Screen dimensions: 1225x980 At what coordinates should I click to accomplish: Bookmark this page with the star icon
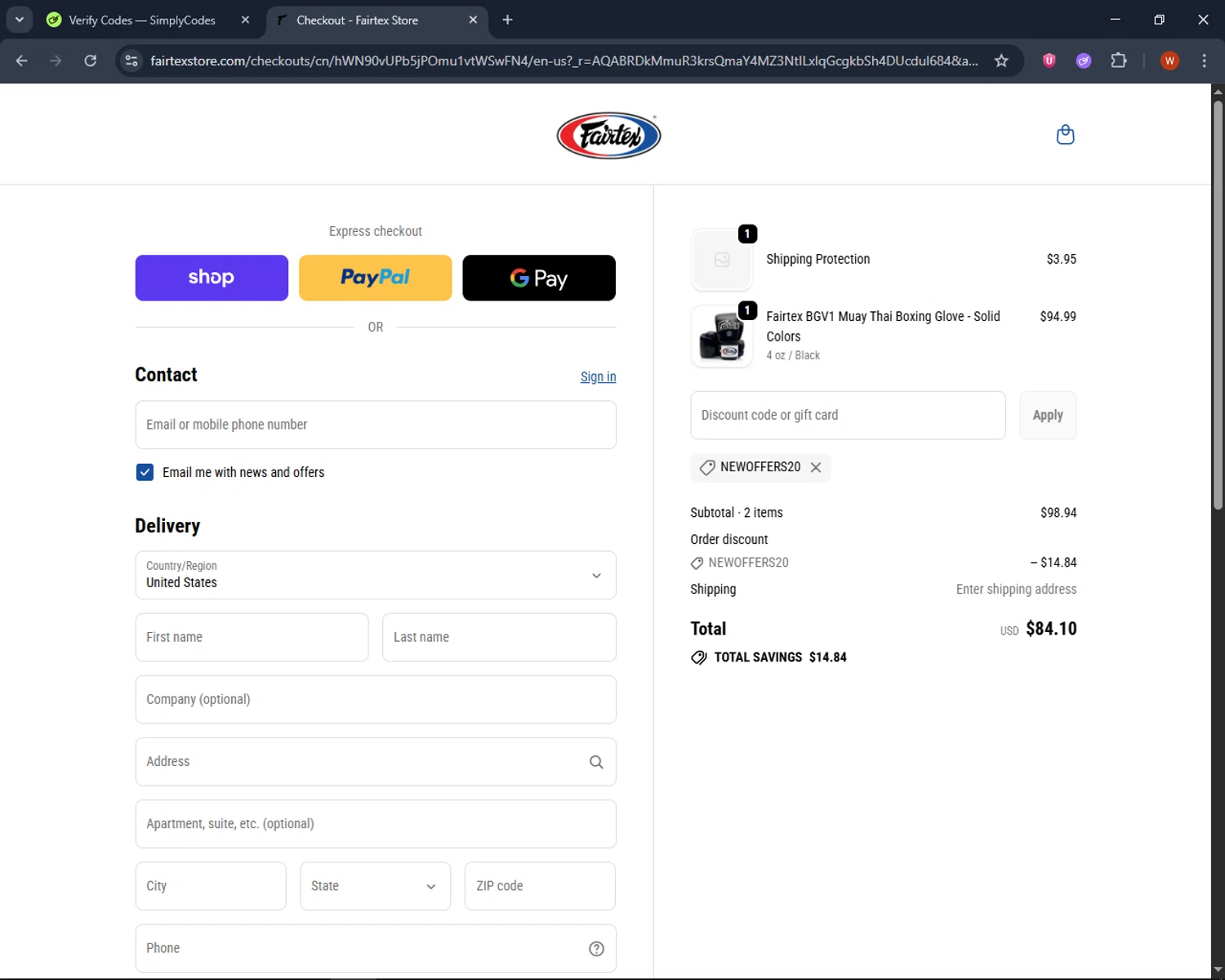pyautogui.click(x=1001, y=60)
